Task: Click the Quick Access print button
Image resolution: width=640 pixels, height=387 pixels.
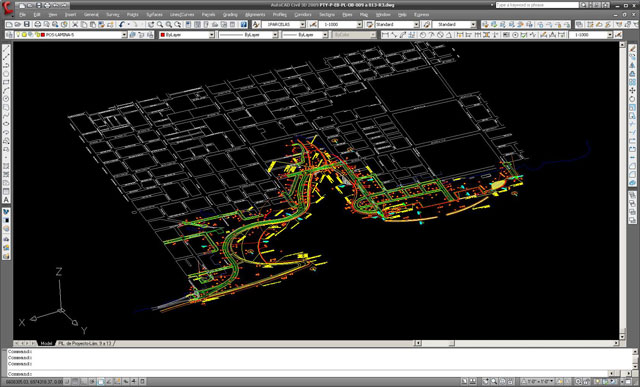Action: click(x=47, y=5)
